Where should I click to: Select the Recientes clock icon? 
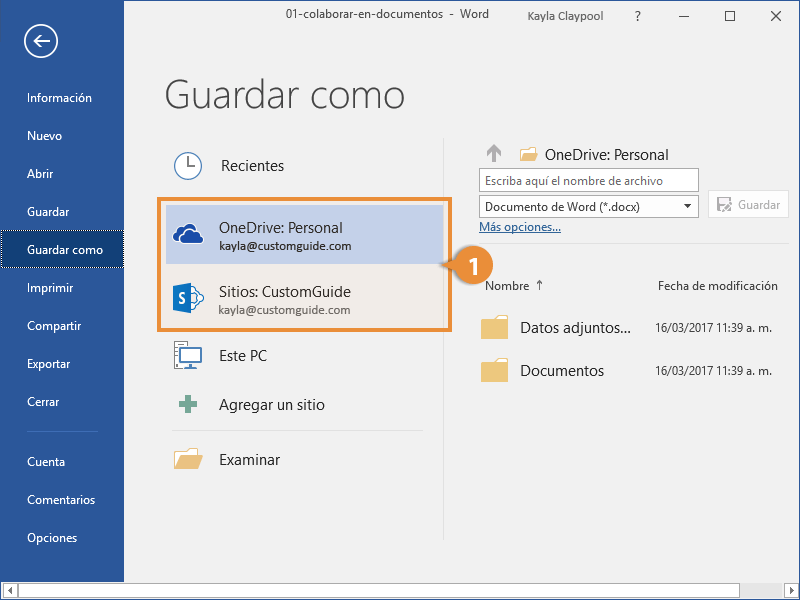tap(188, 166)
